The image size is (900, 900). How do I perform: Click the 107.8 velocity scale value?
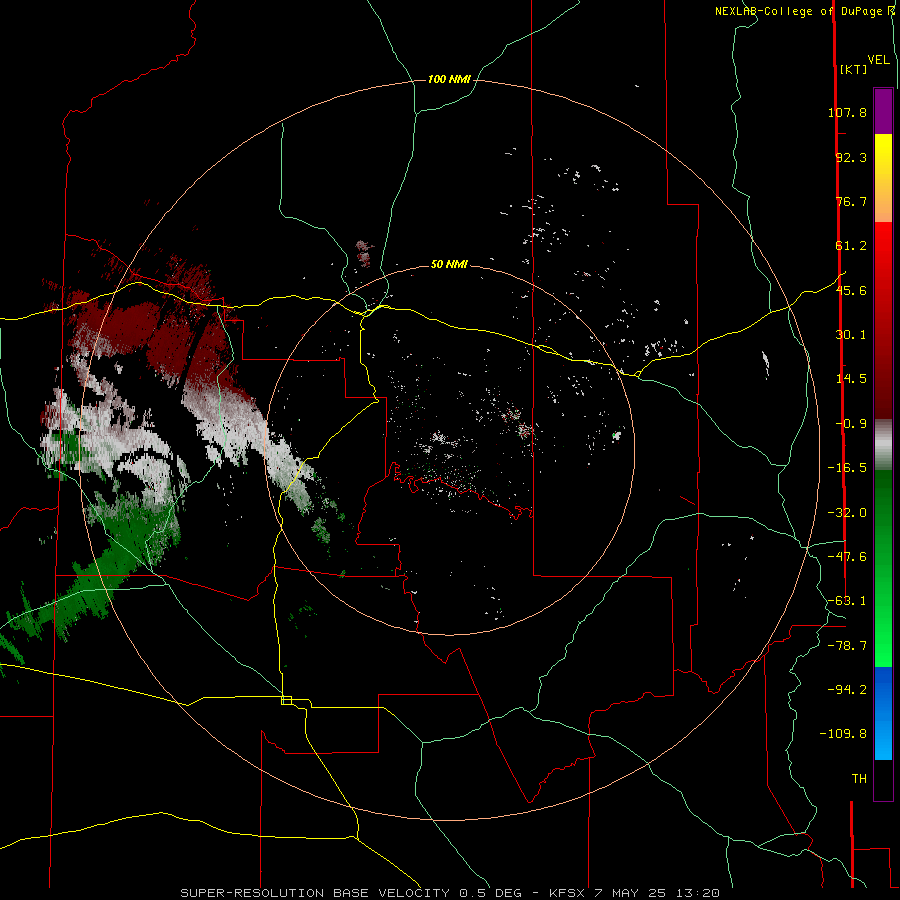click(x=847, y=112)
